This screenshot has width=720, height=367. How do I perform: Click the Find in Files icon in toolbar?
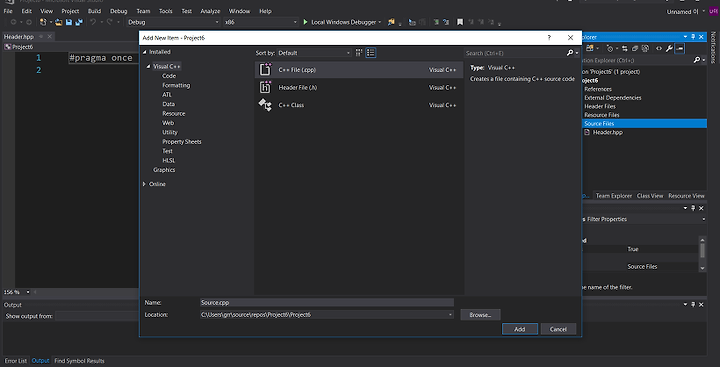click(391, 22)
